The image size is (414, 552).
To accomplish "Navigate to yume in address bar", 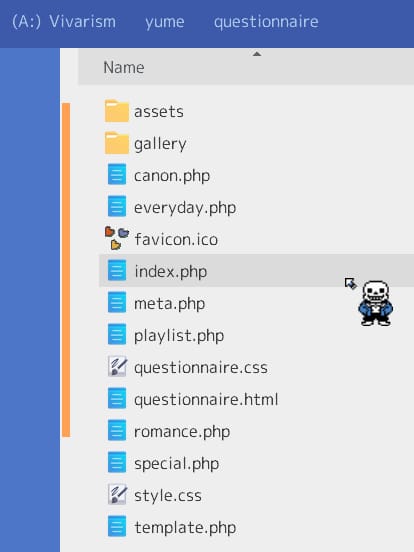I will [x=165, y=22].
